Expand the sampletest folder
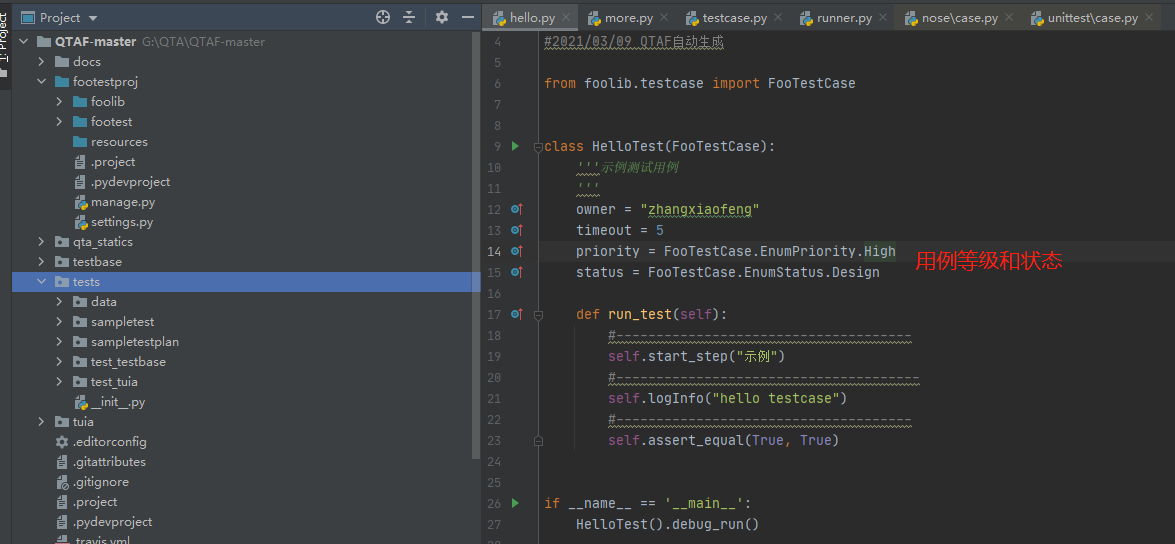 pyautogui.click(x=60, y=322)
